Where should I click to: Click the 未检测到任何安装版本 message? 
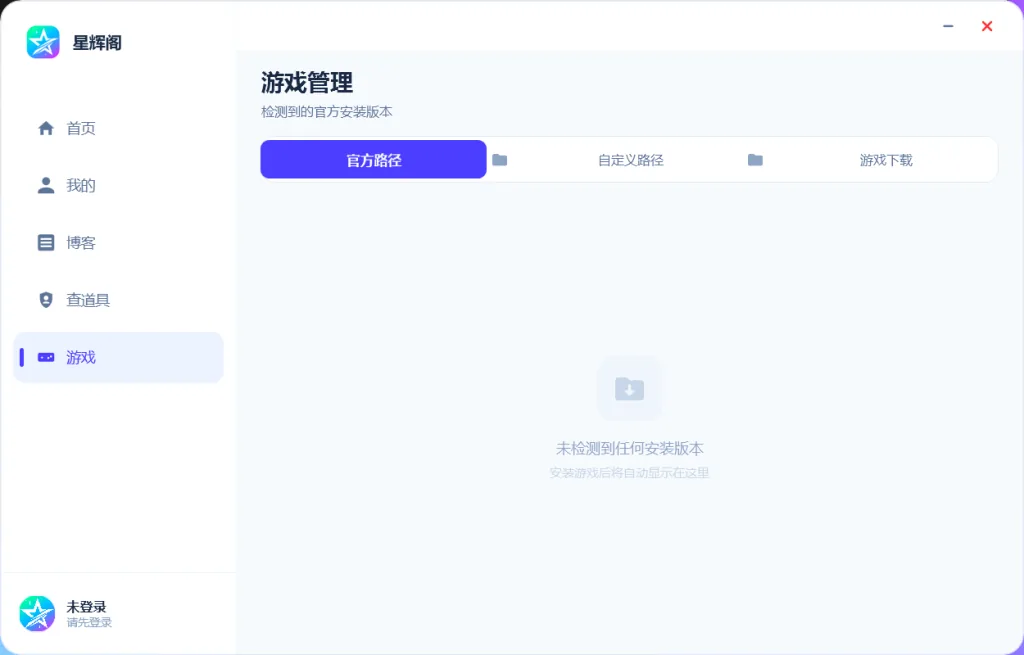630,449
